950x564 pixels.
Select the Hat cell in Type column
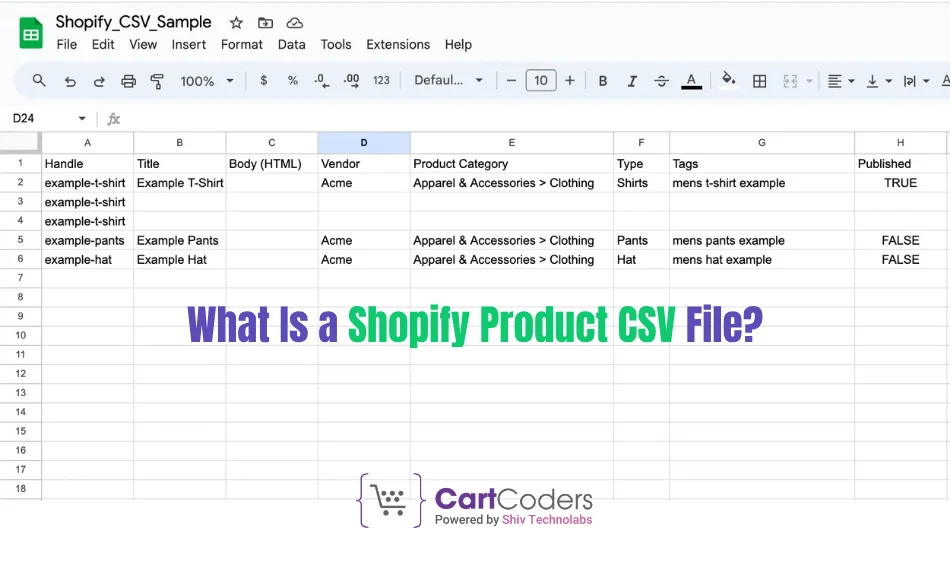[x=641, y=259]
